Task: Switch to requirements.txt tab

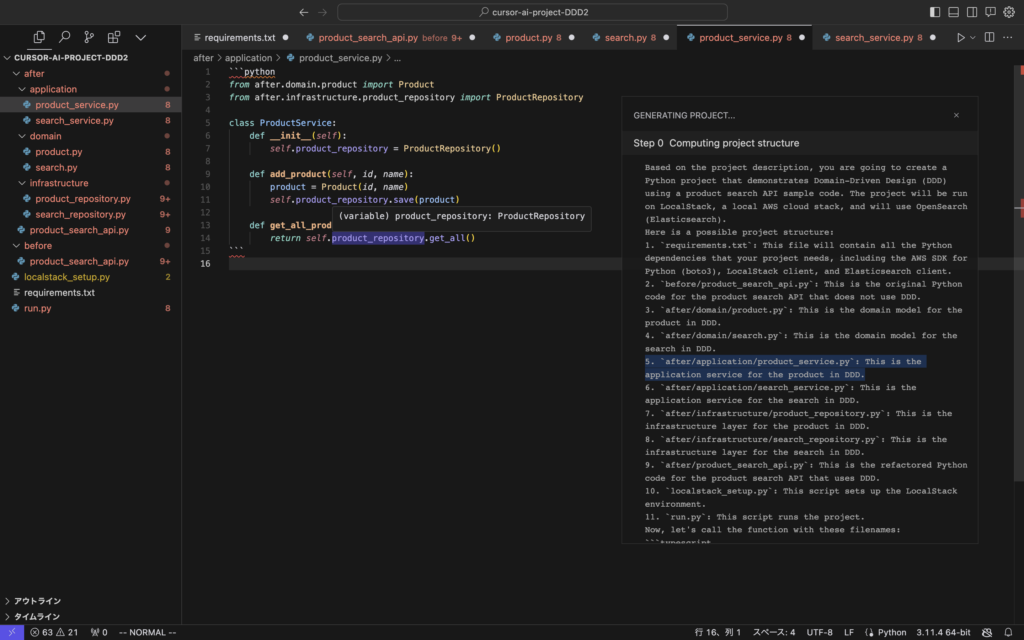Action: pyautogui.click(x=240, y=38)
